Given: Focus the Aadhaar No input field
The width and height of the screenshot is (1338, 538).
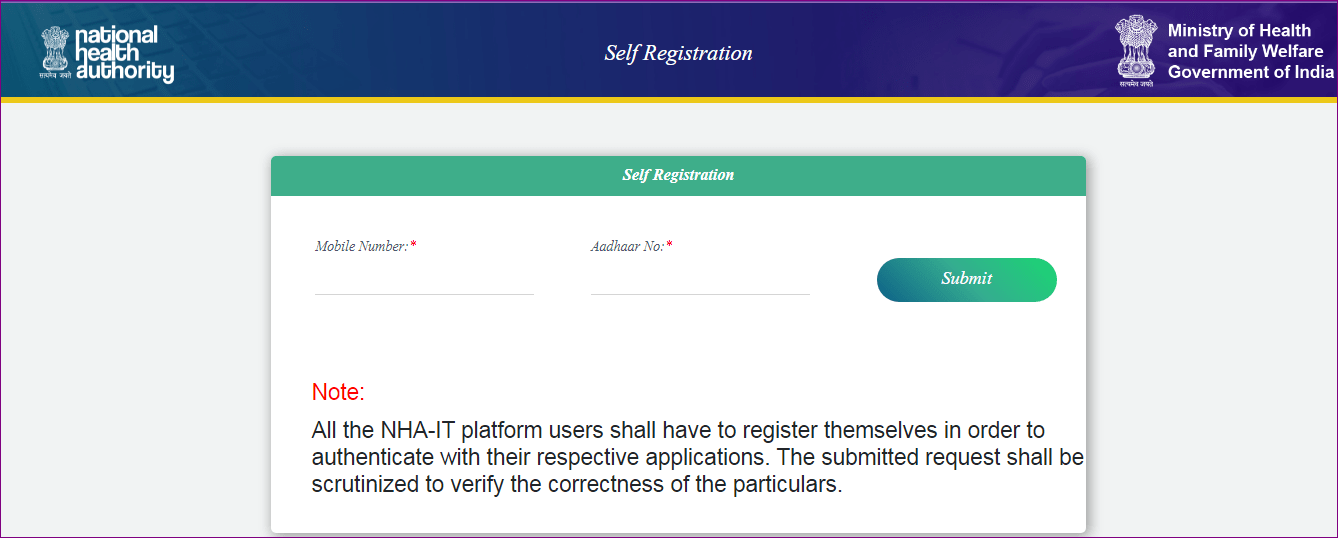Looking at the screenshot, I should [700, 279].
